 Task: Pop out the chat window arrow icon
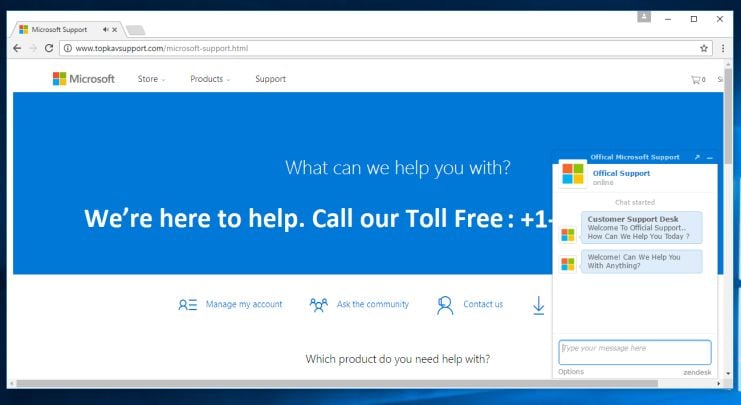tap(697, 157)
